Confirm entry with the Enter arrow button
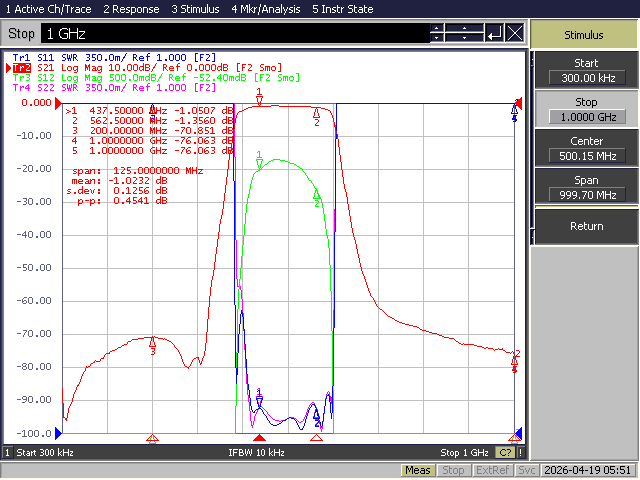 (495, 33)
